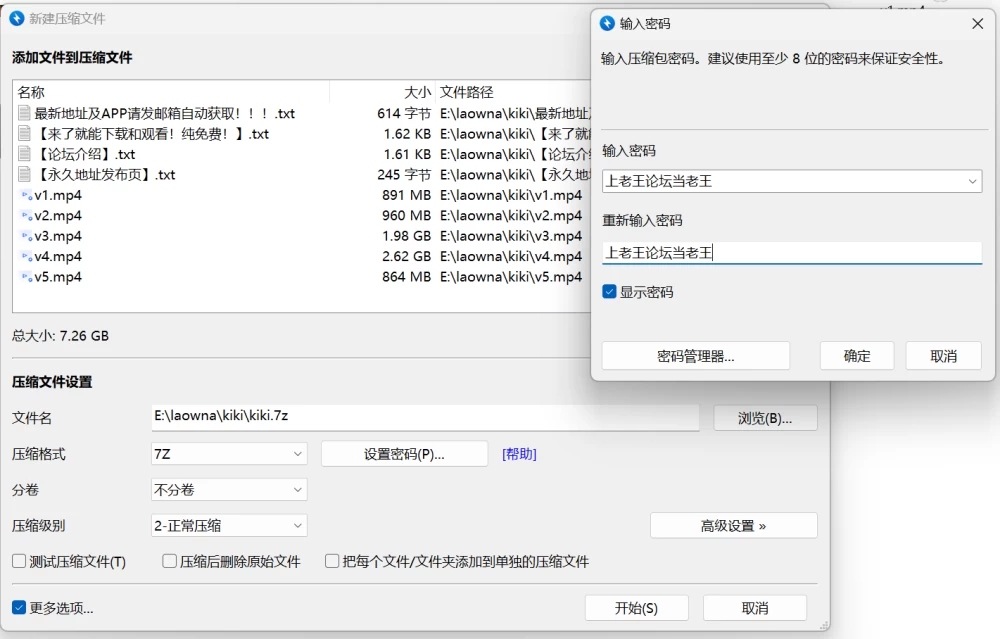Uncheck the 显示密码 checkbox
This screenshot has width=1000, height=639.
[609, 291]
